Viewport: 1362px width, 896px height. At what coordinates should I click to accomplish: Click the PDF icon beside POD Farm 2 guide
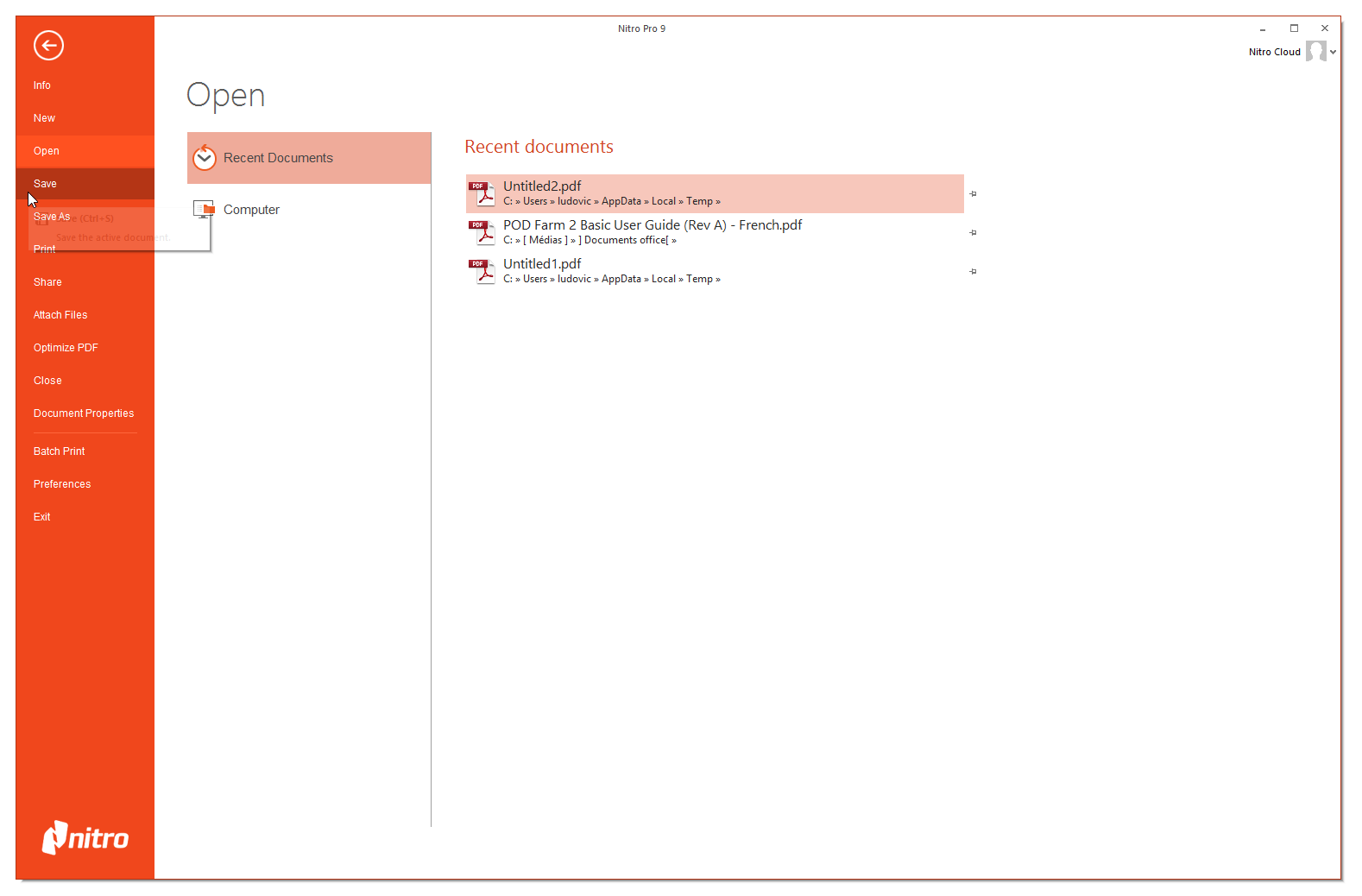(482, 232)
